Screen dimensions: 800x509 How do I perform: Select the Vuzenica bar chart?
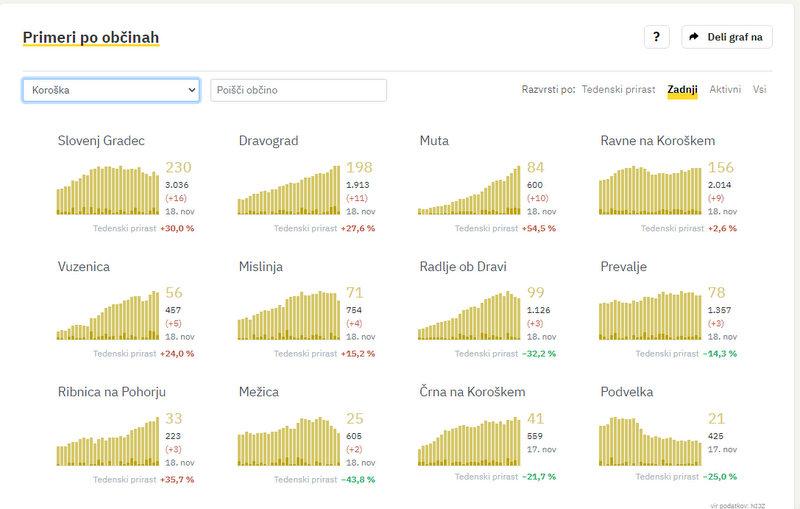tap(108, 316)
